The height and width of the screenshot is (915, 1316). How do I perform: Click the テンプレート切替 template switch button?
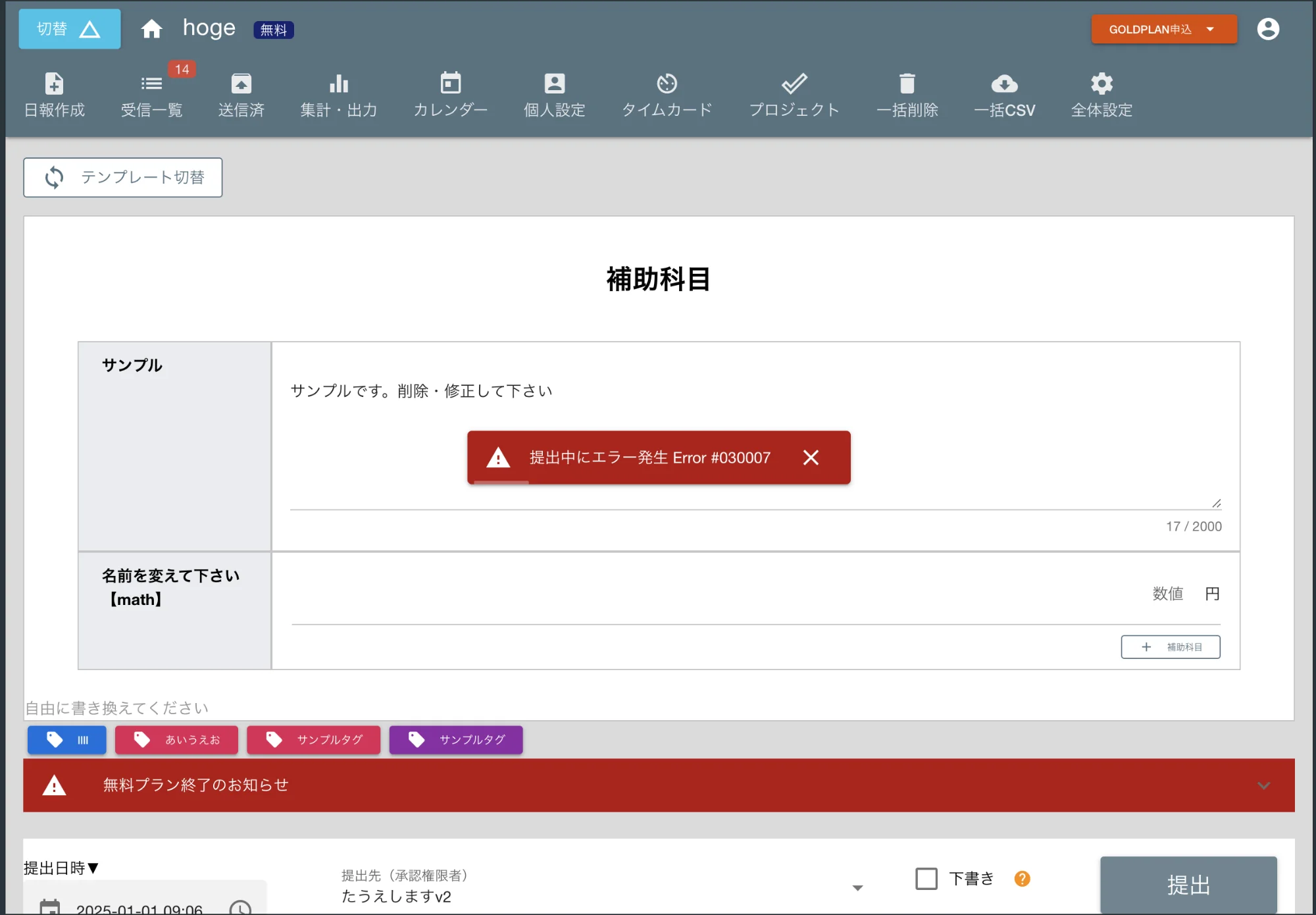click(x=123, y=177)
